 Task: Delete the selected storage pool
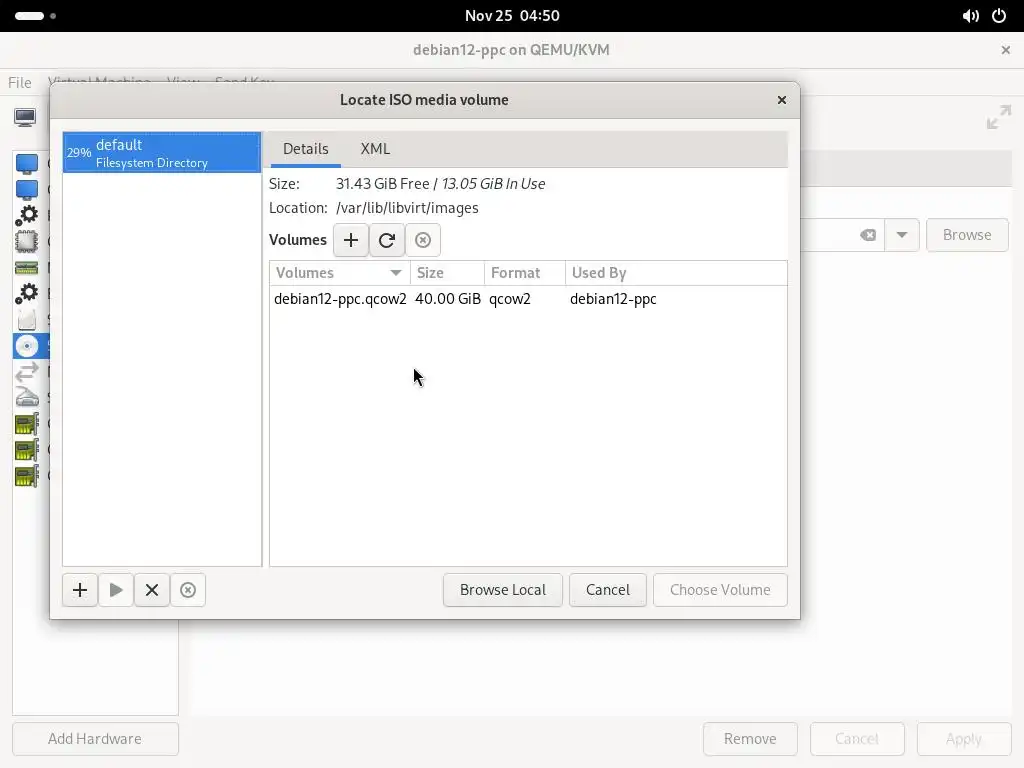[187, 590]
